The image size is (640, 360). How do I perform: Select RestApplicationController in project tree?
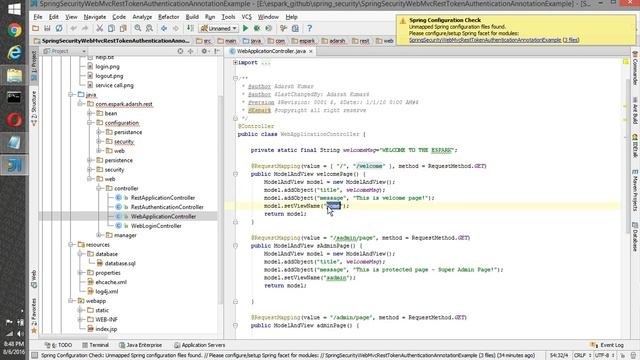tap(163, 198)
